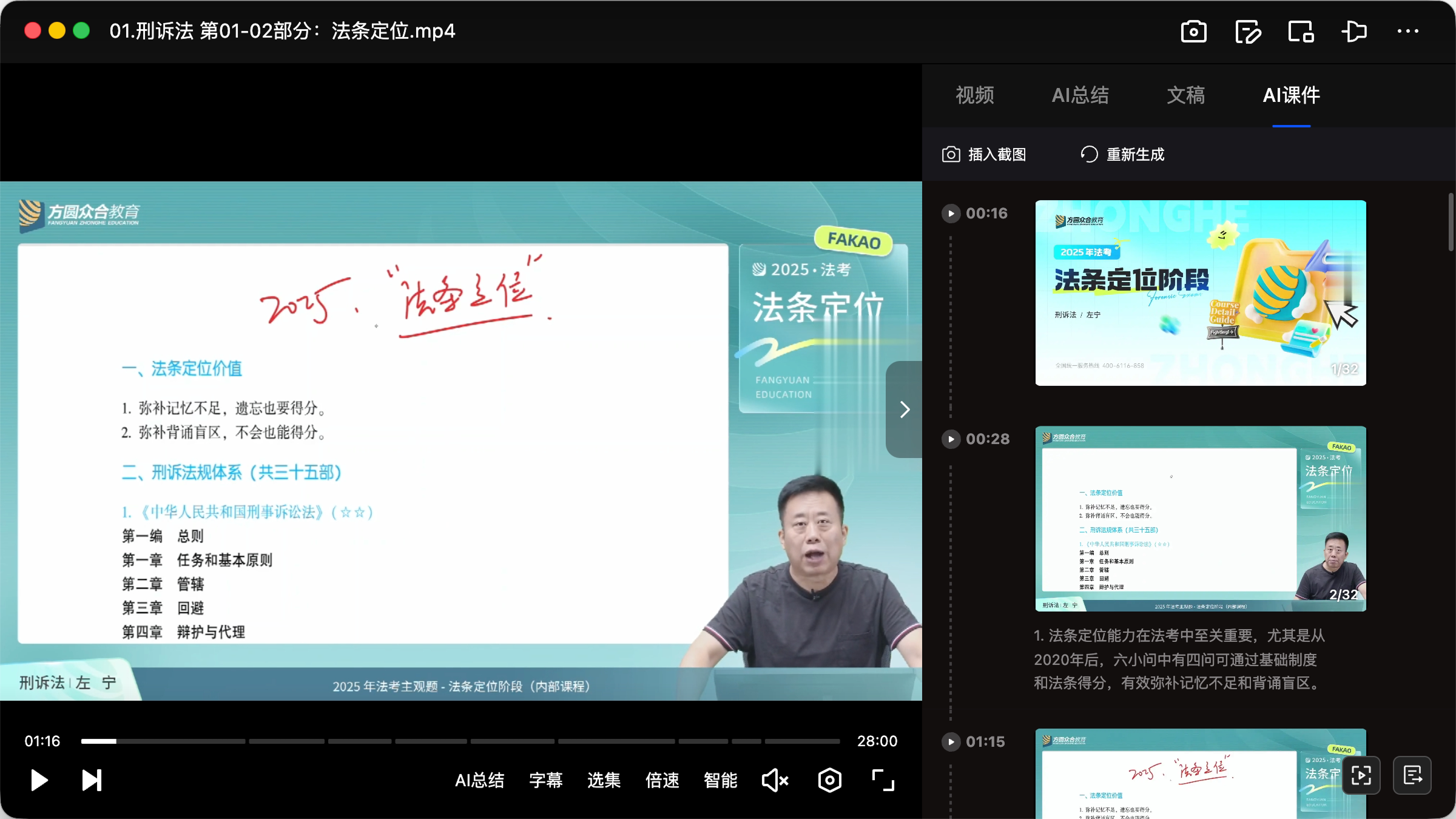
Task: Click the total duration 28:00
Action: [877, 741]
